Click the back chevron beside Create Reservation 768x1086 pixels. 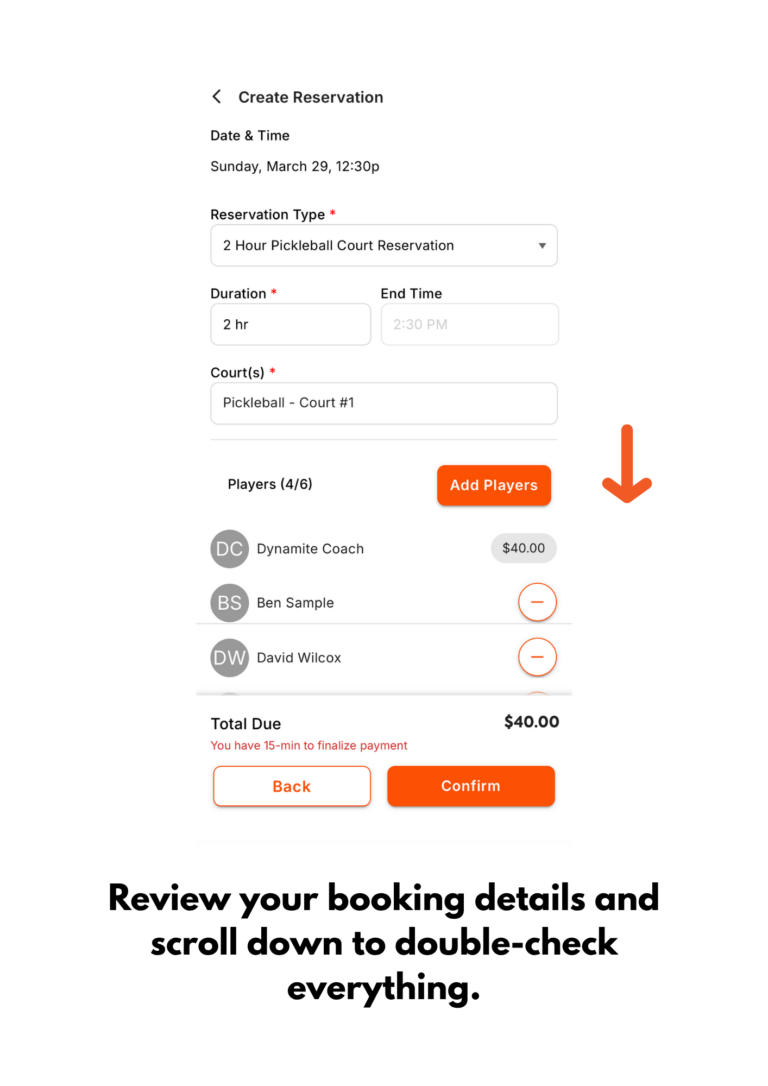216,97
